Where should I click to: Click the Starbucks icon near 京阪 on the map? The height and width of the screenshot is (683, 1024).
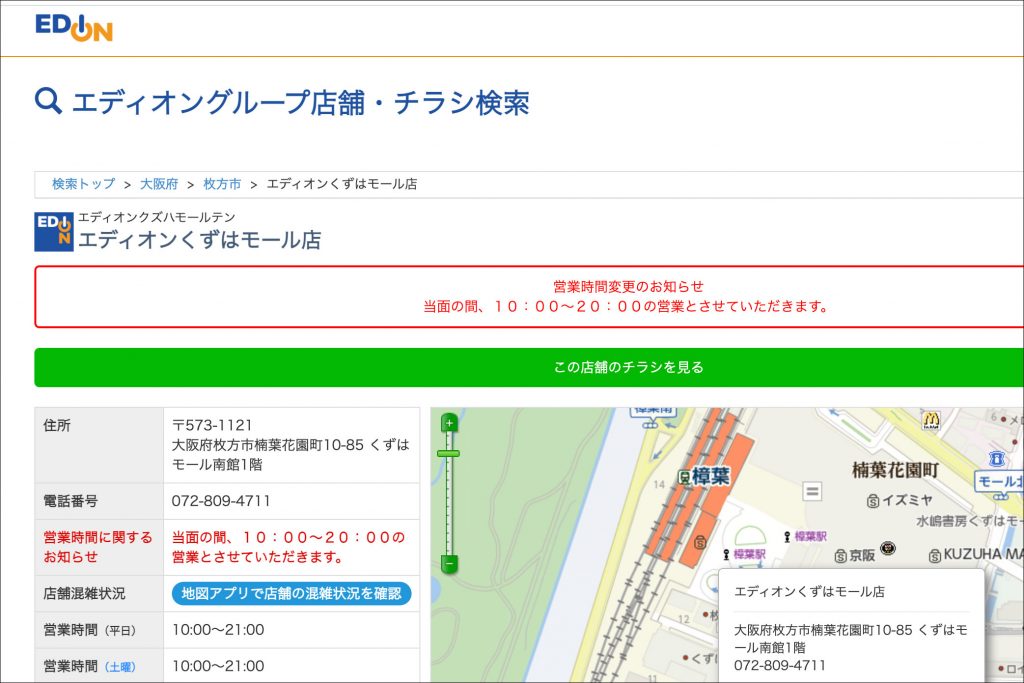(888, 548)
